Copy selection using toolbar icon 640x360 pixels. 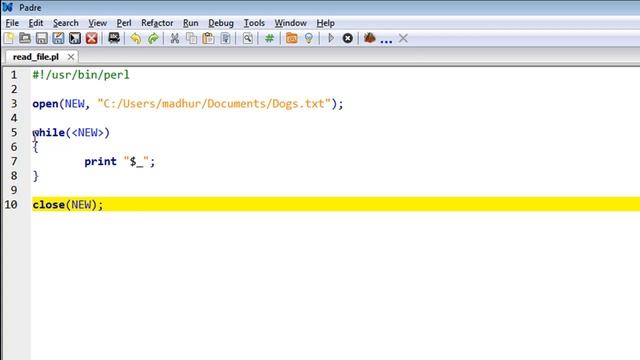tap(191, 38)
